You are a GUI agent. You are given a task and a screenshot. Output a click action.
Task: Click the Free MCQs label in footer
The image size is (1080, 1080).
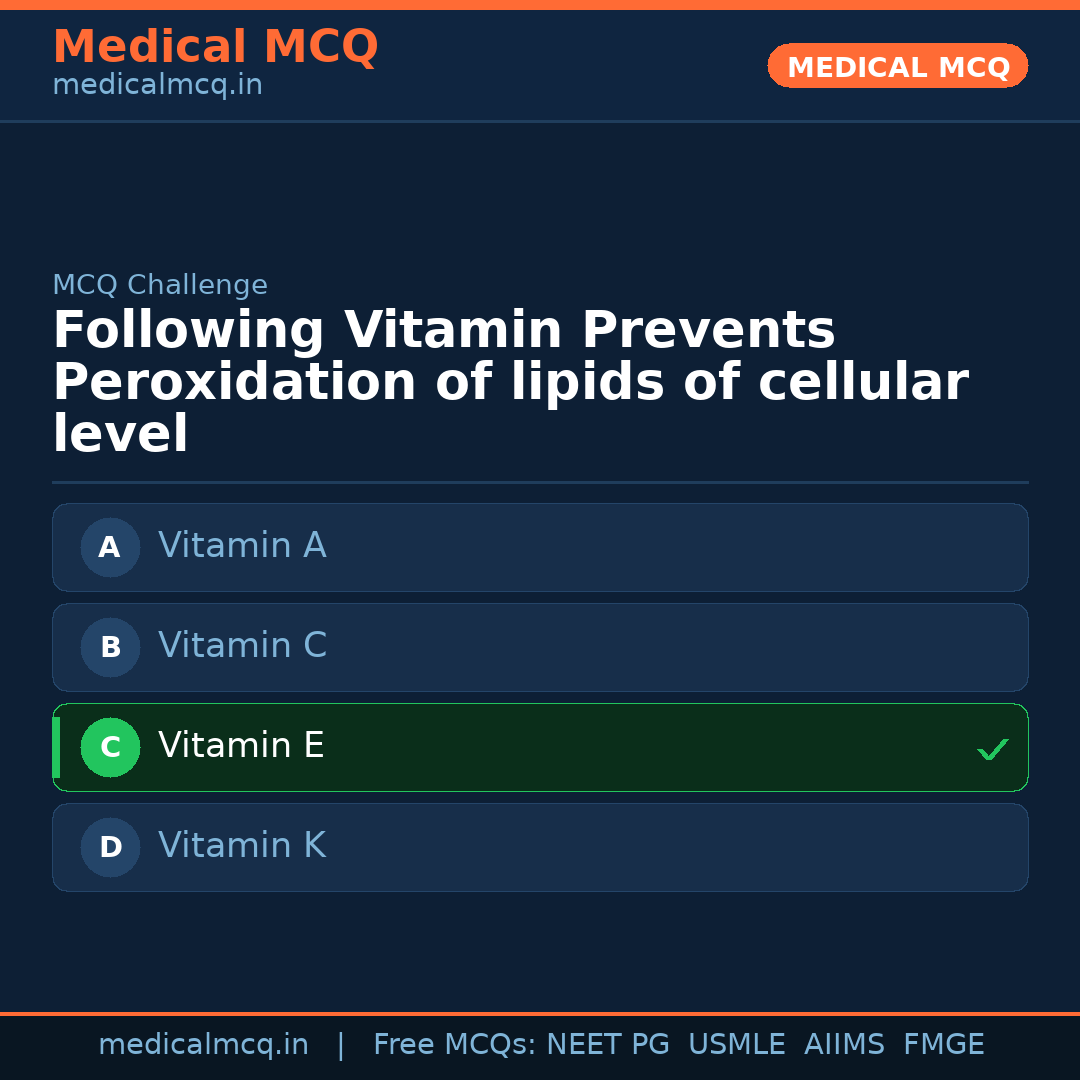tap(455, 1045)
